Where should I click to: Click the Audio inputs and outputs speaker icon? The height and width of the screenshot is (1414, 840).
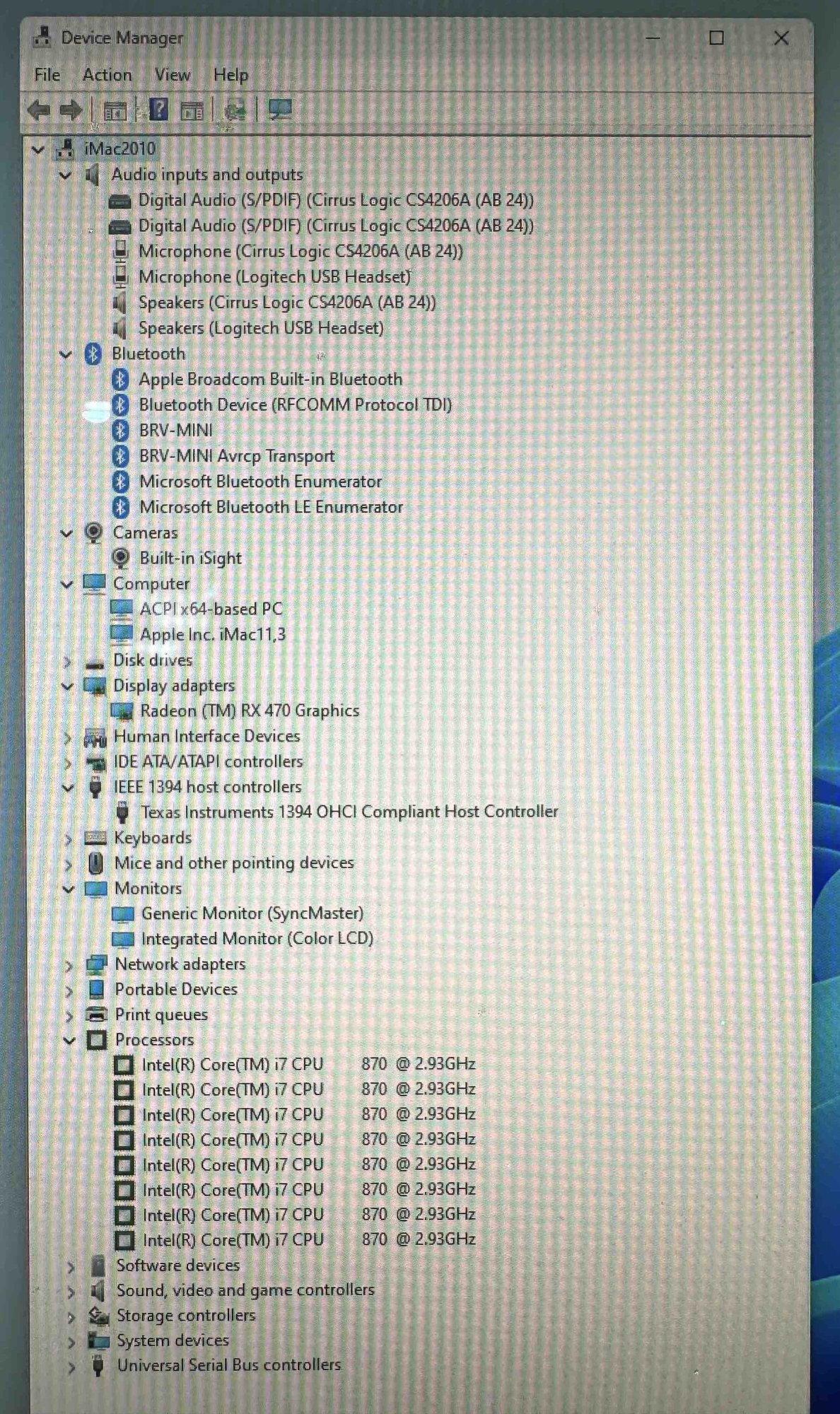[92, 175]
